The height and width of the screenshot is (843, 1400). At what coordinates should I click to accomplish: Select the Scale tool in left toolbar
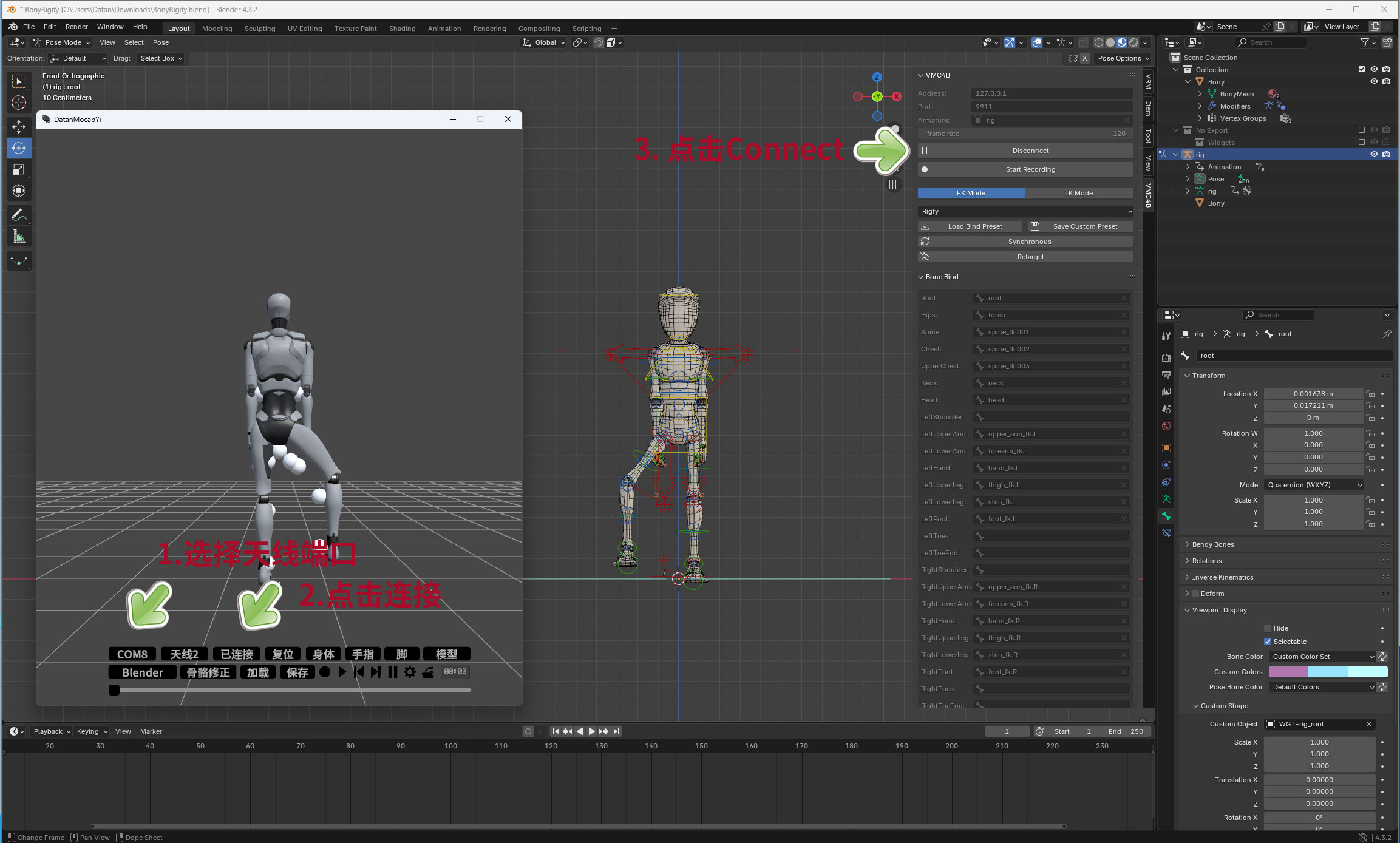coord(19,169)
